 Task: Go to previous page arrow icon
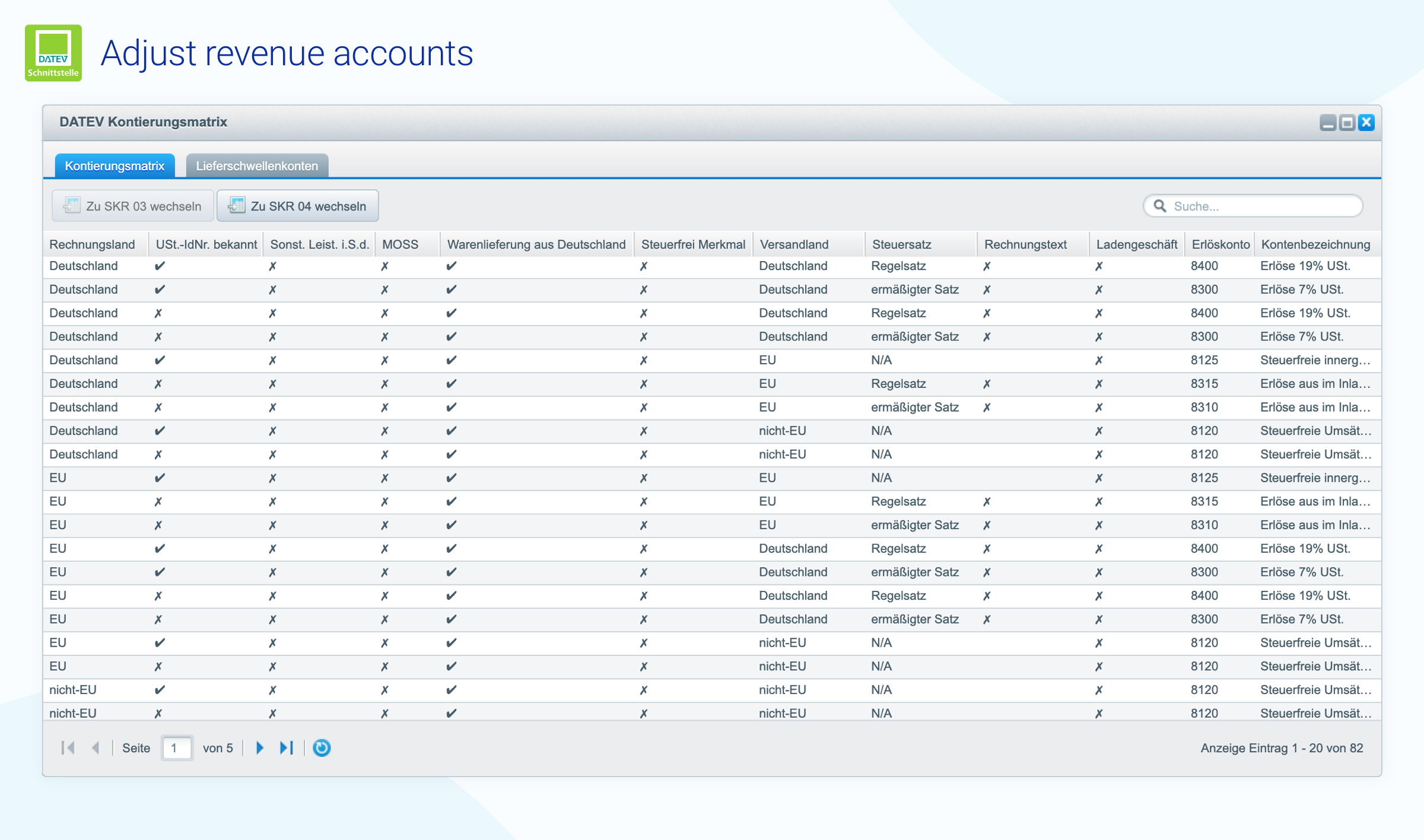click(x=96, y=747)
